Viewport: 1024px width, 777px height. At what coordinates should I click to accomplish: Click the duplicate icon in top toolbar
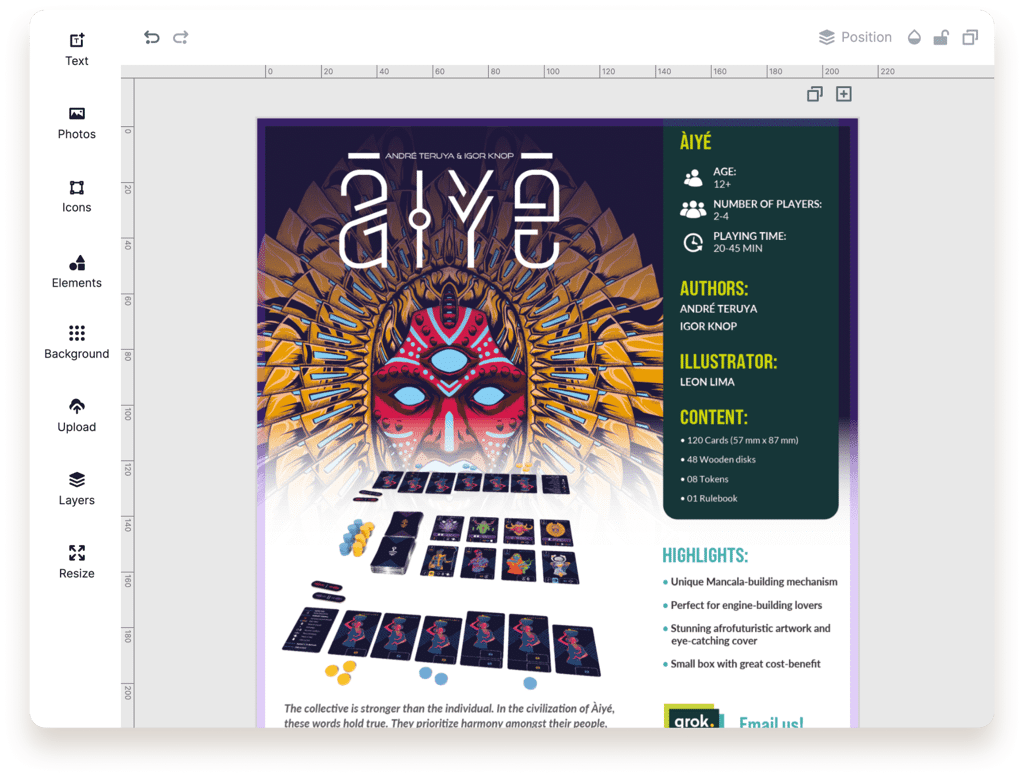pyautogui.click(x=970, y=37)
